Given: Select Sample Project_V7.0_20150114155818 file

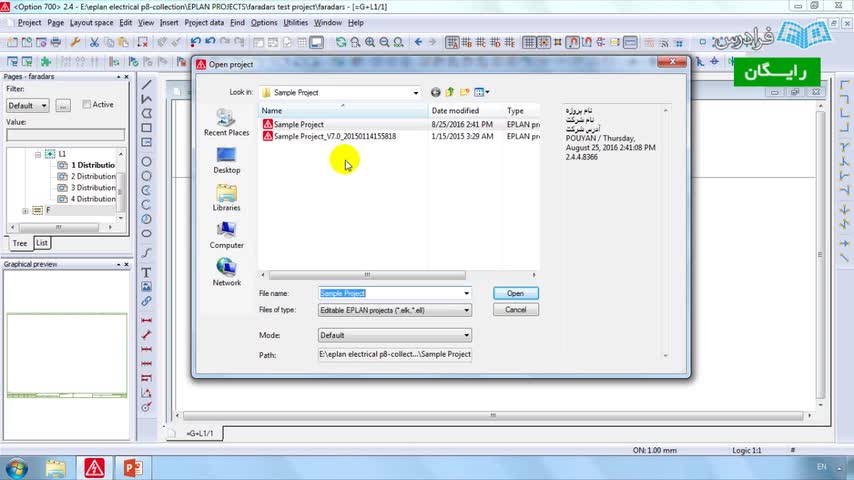Looking at the screenshot, I should pyautogui.click(x=334, y=136).
